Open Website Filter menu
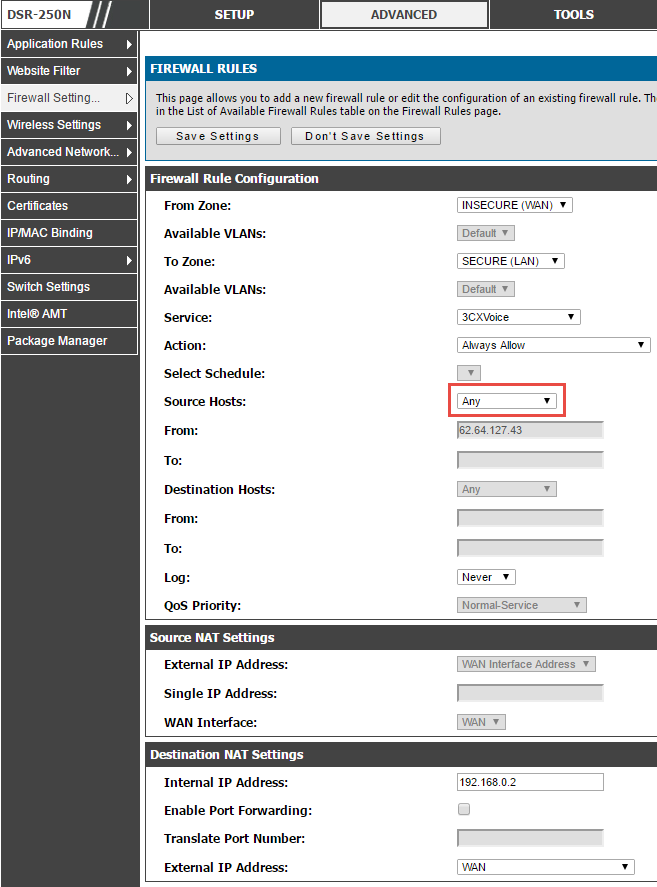This screenshot has width=657, height=887. click(x=69, y=71)
